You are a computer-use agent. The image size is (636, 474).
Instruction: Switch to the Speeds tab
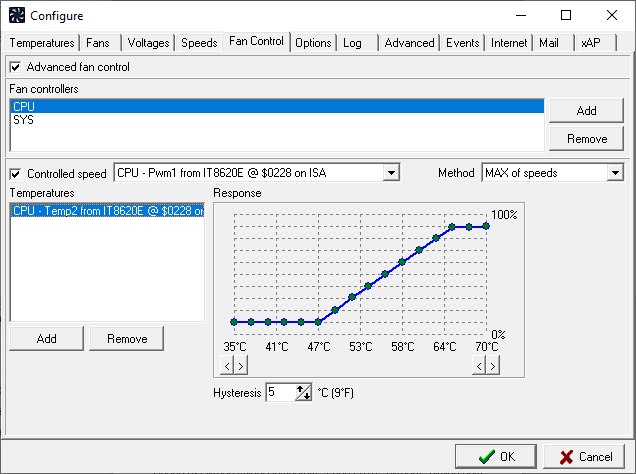[x=199, y=43]
